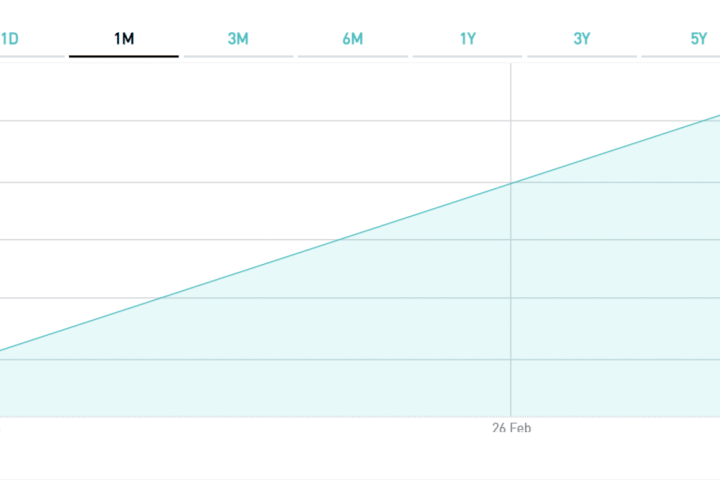Click the black underline below the 1M tab
Image resolution: width=720 pixels, height=480 pixels.
point(124,56)
